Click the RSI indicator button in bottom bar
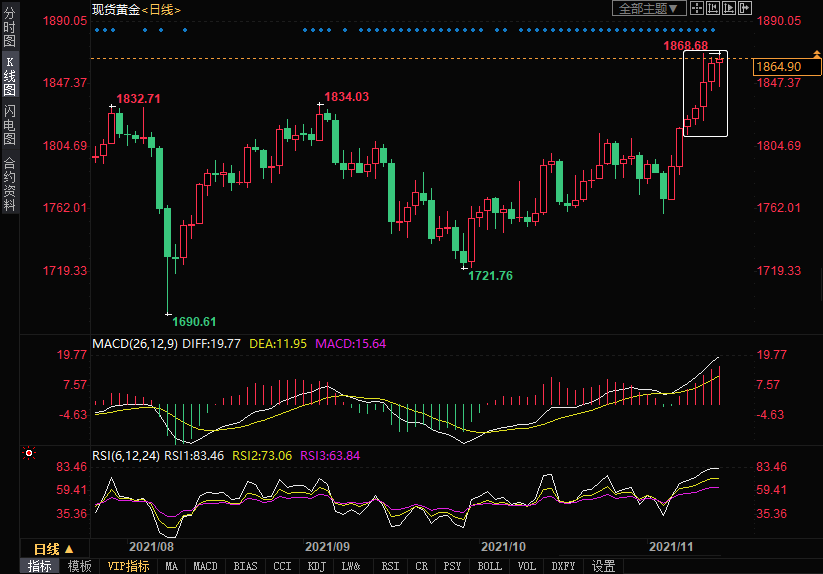 tap(389, 566)
